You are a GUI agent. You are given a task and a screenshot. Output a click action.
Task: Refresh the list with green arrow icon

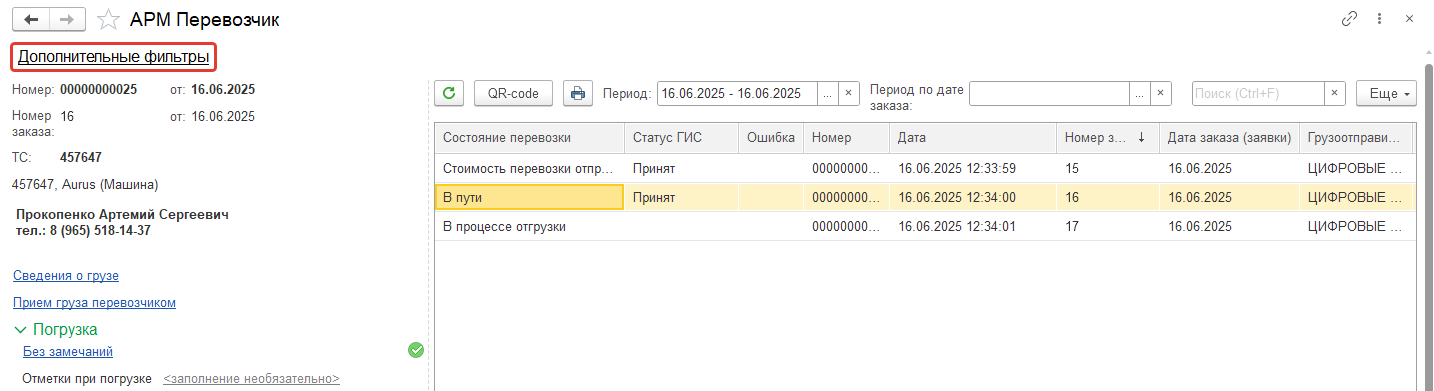pos(450,93)
